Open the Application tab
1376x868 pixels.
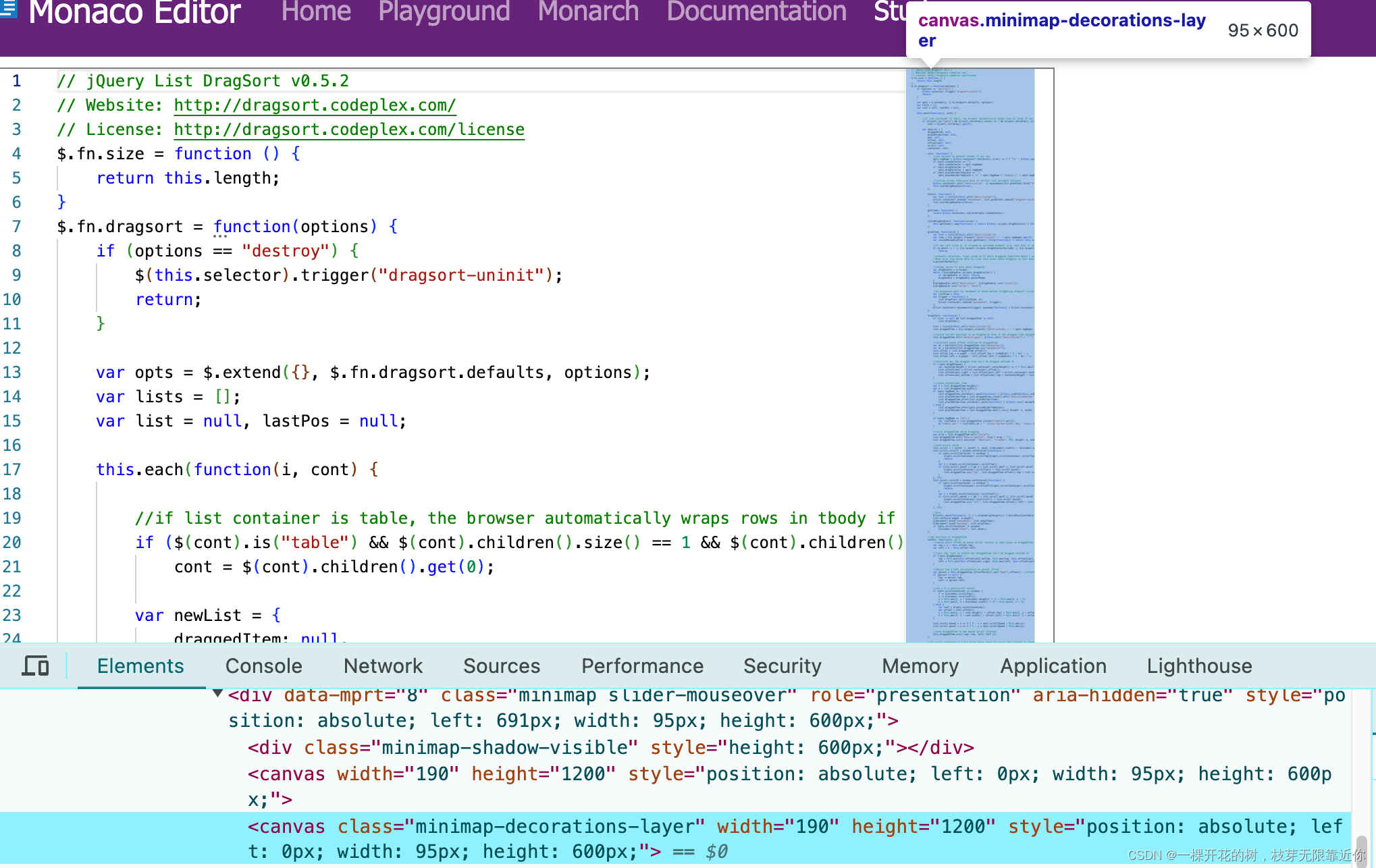point(1053,666)
